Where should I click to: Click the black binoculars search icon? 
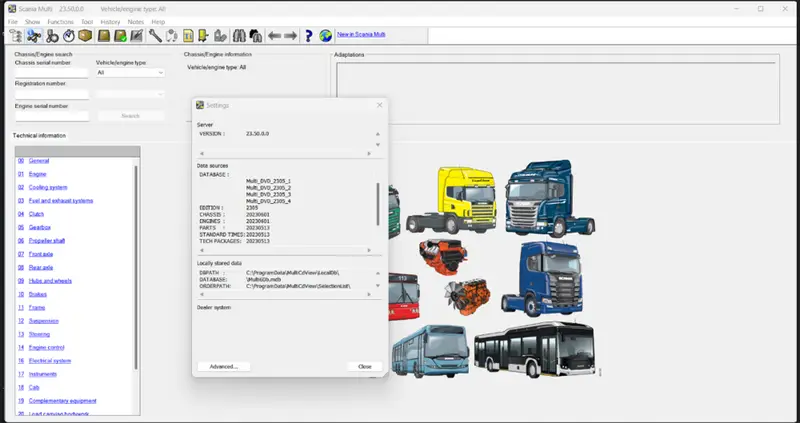click(x=256, y=36)
